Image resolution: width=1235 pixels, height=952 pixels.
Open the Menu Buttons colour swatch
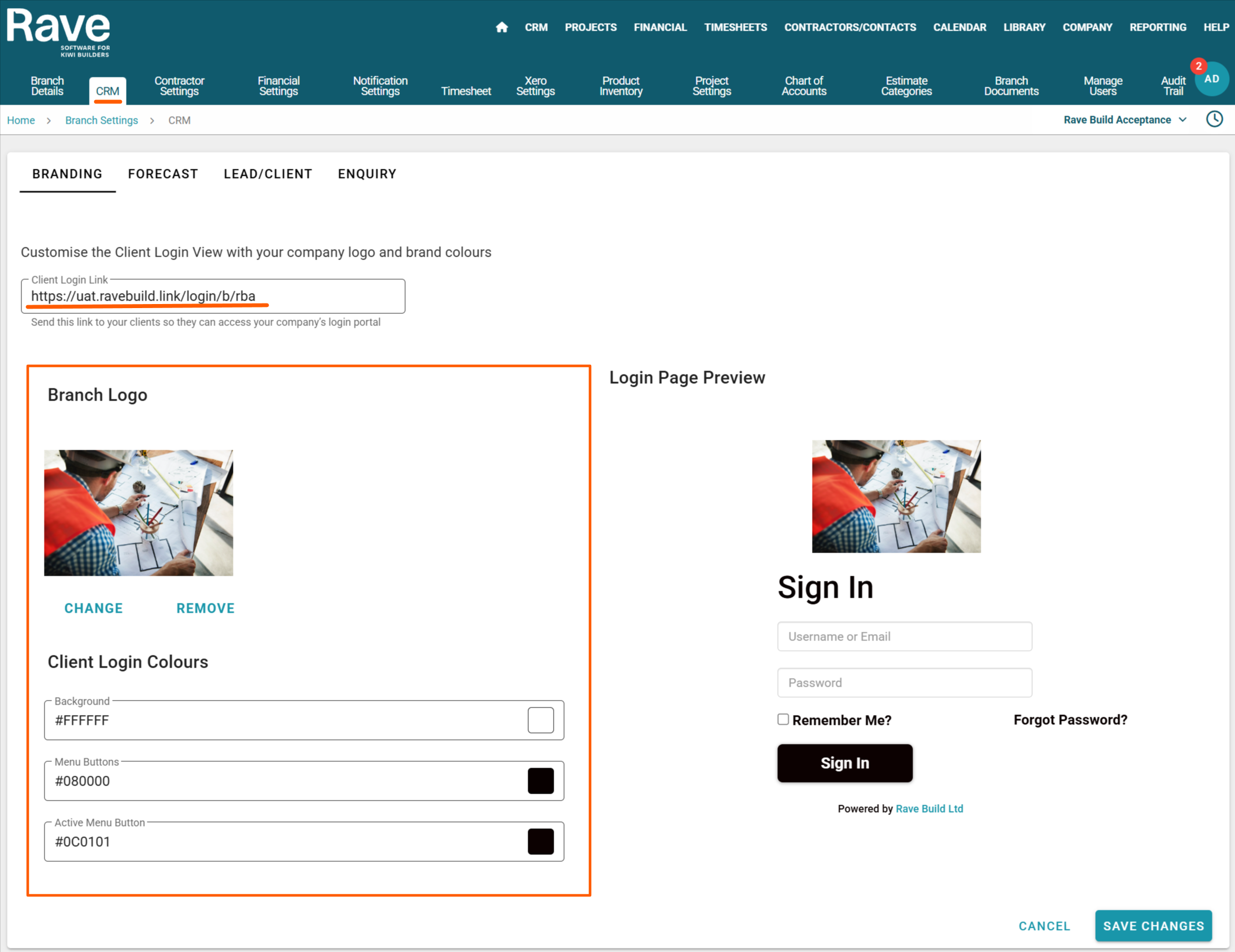click(540, 781)
